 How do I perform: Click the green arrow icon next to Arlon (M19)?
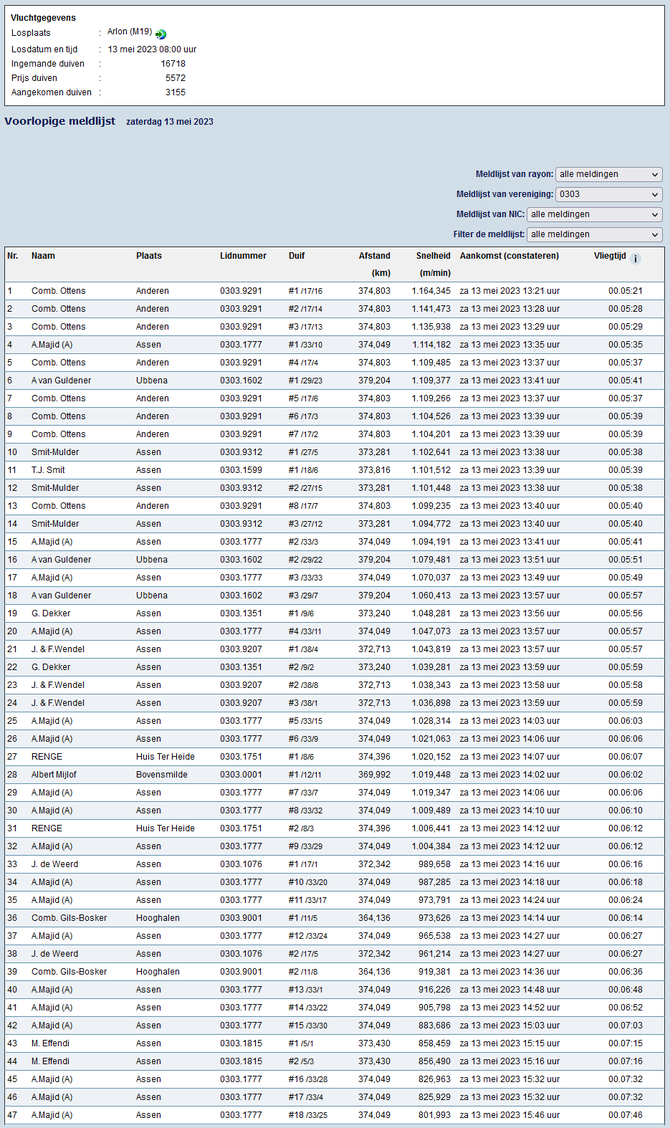point(160,34)
